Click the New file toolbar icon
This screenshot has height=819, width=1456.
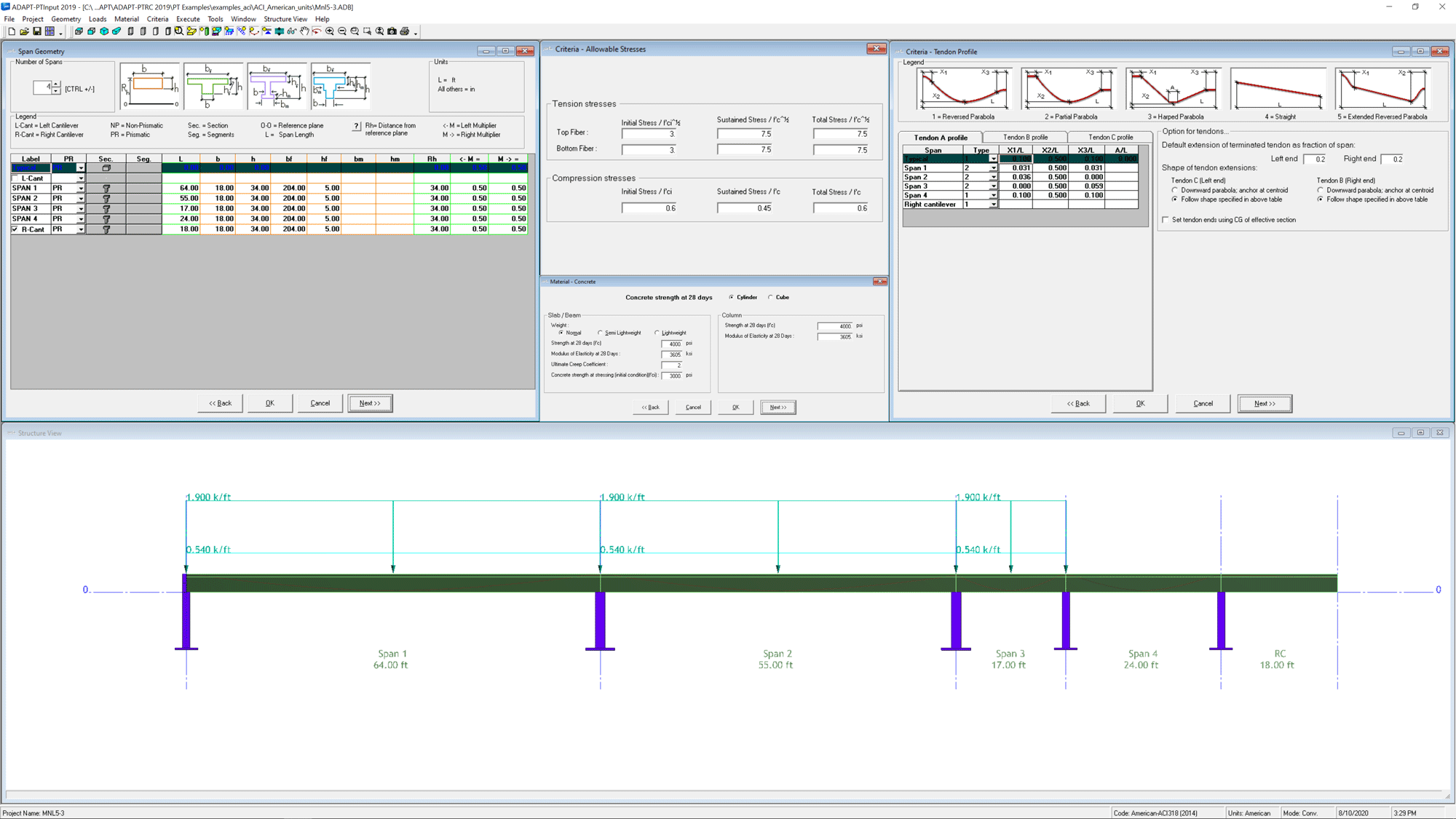[12, 31]
